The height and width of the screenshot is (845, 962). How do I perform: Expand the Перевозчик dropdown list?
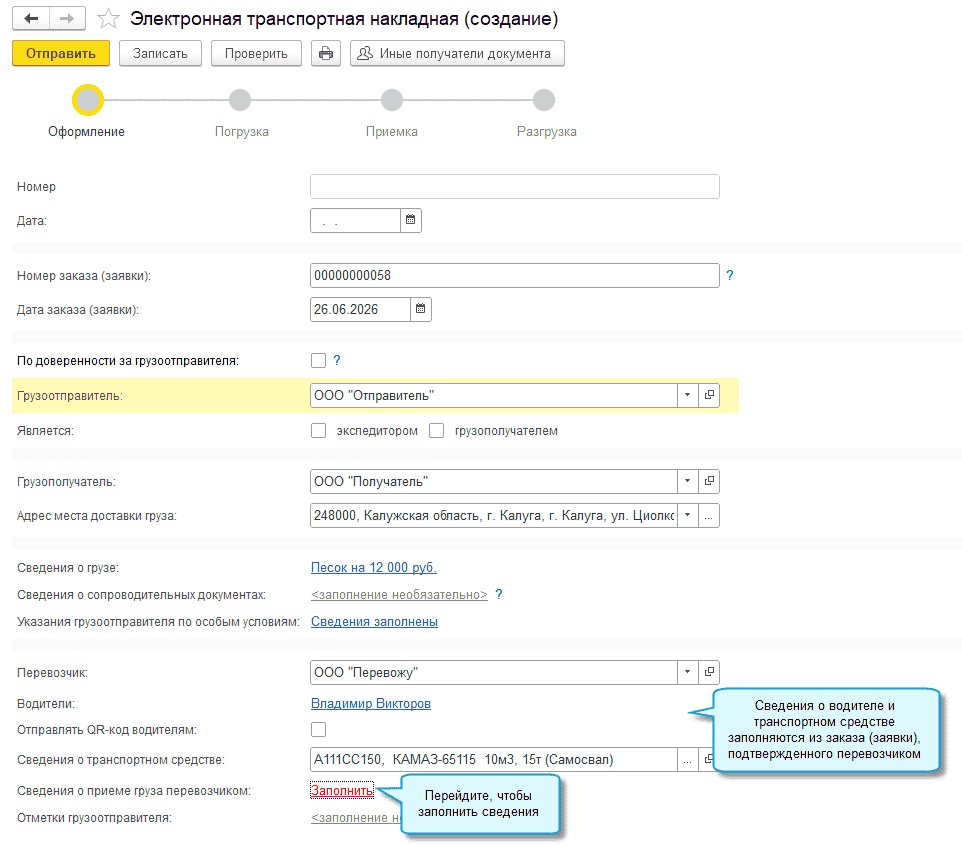(x=687, y=672)
